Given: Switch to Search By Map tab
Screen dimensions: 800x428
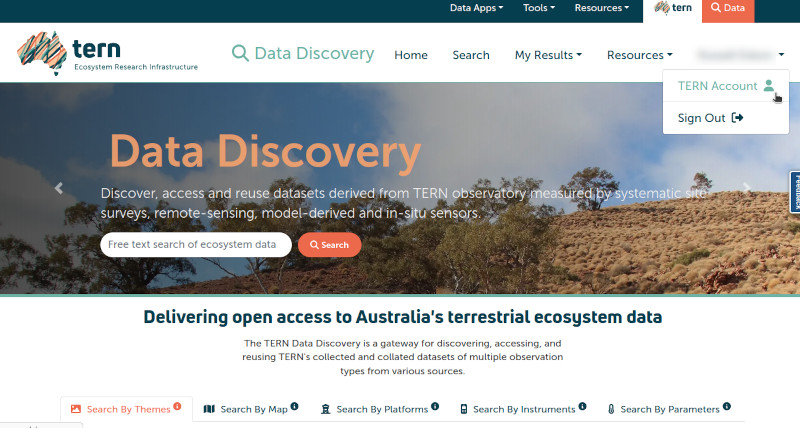Looking at the screenshot, I should tap(251, 409).
